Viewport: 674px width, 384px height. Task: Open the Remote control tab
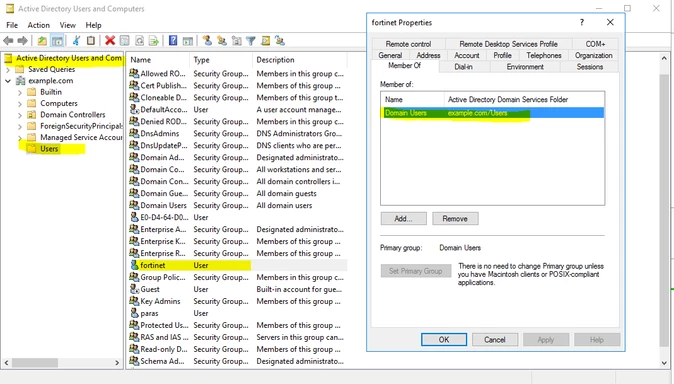click(408, 44)
